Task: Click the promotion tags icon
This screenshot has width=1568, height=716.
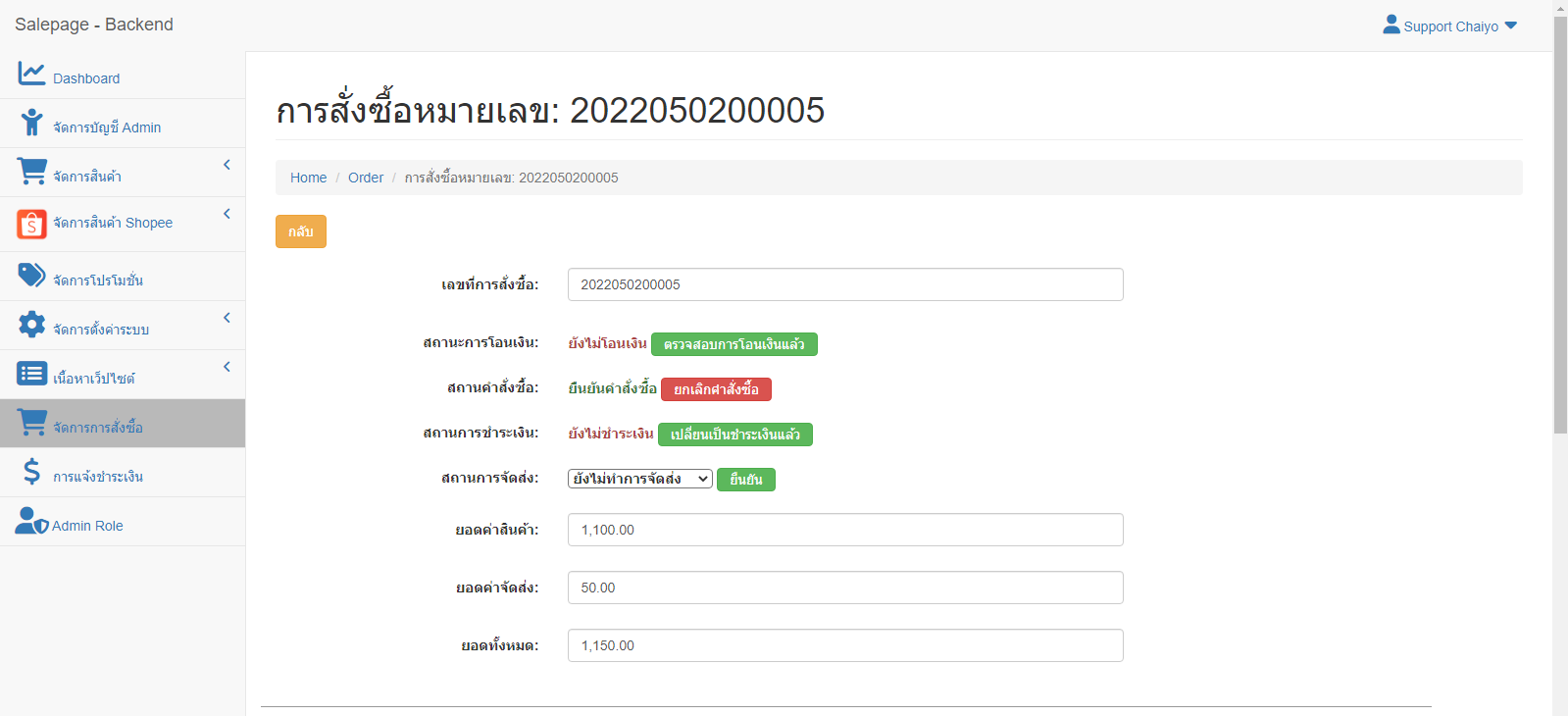Action: (x=31, y=276)
